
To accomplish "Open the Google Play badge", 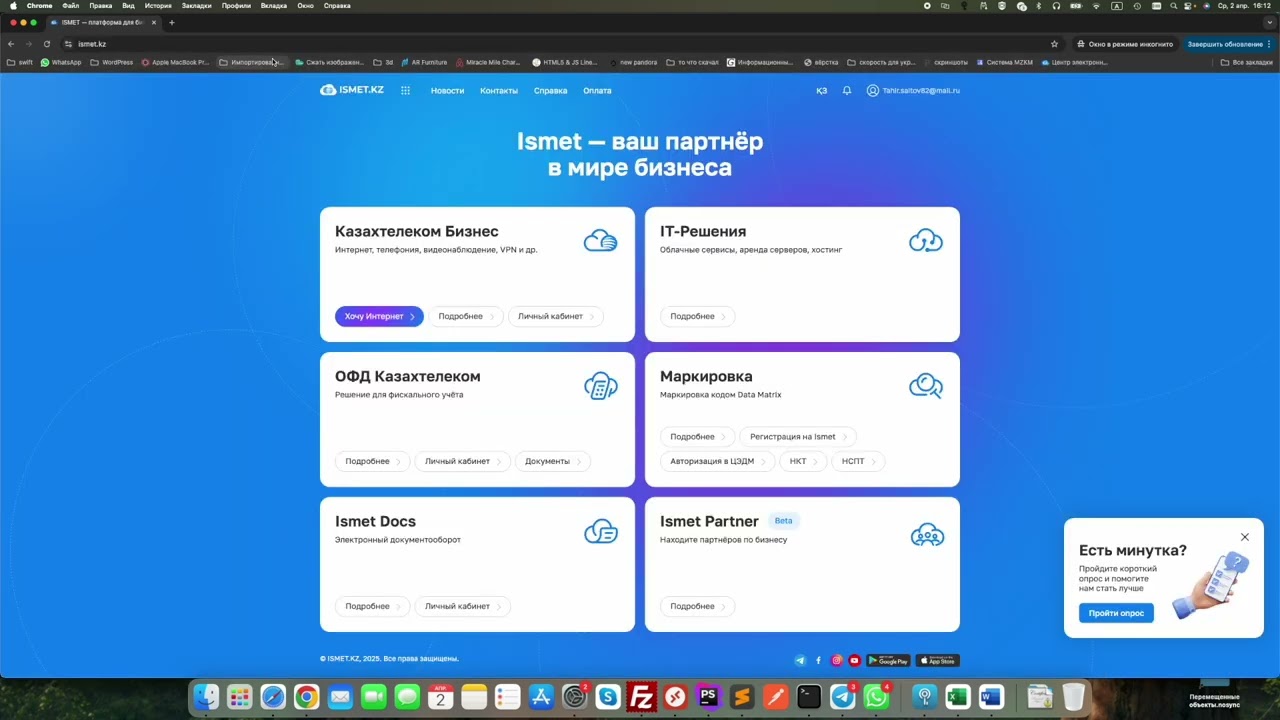I will [888, 660].
